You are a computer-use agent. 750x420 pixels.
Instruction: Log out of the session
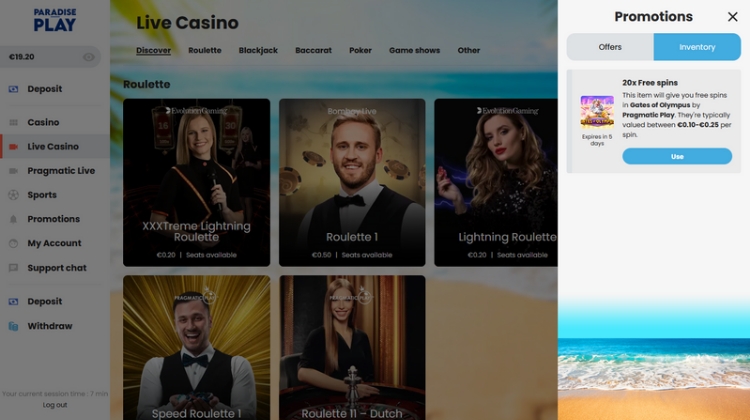55,405
